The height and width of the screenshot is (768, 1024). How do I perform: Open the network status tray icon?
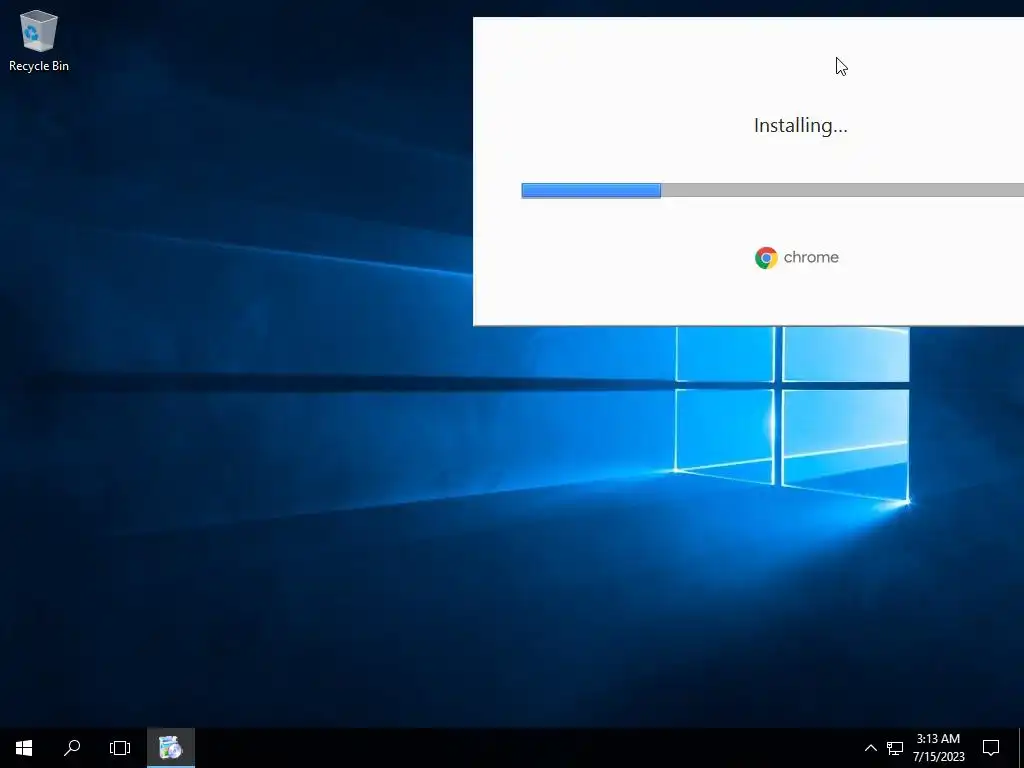tap(895, 748)
